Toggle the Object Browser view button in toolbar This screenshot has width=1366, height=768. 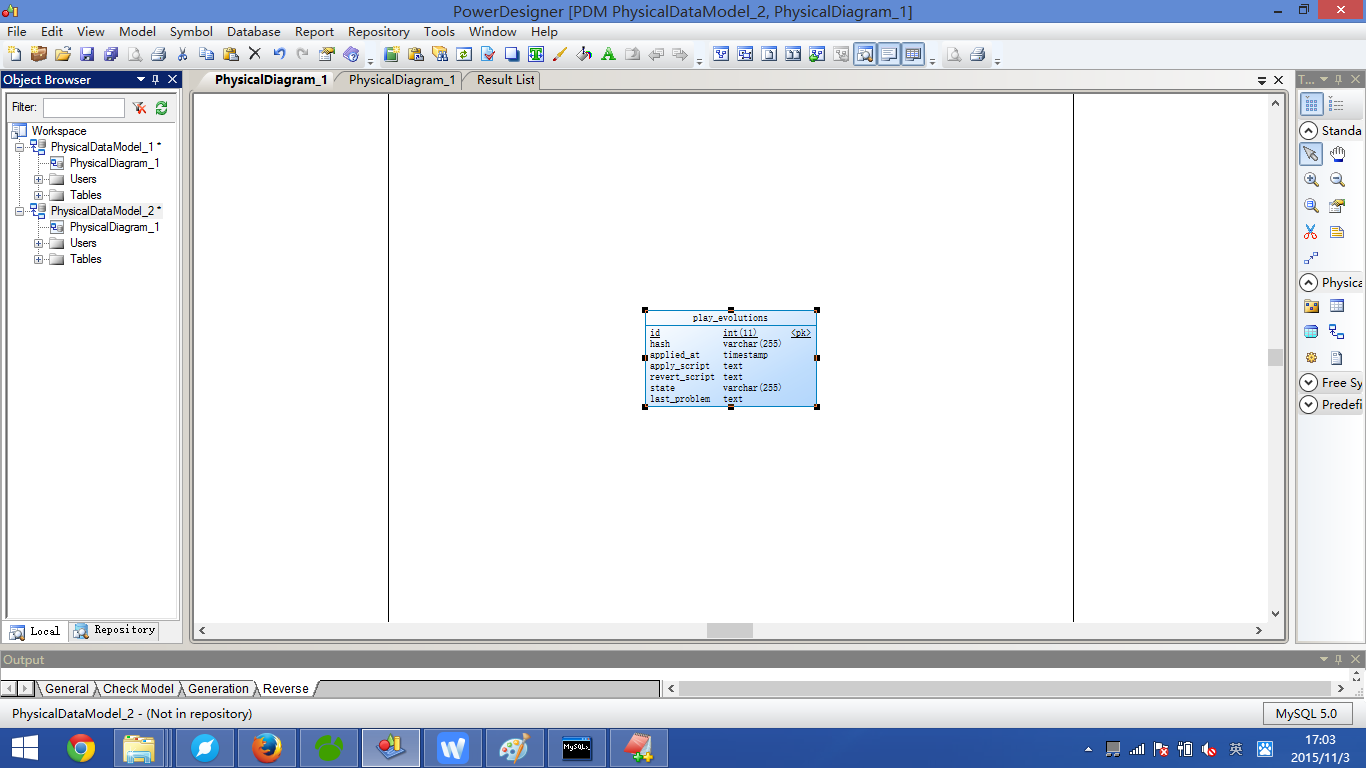coord(865,54)
